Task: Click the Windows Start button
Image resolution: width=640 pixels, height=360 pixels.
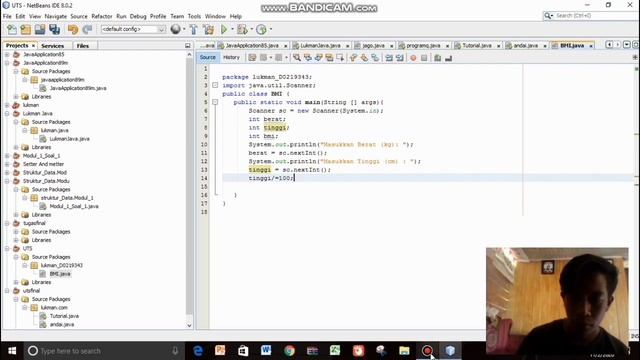Action: pos(12,351)
